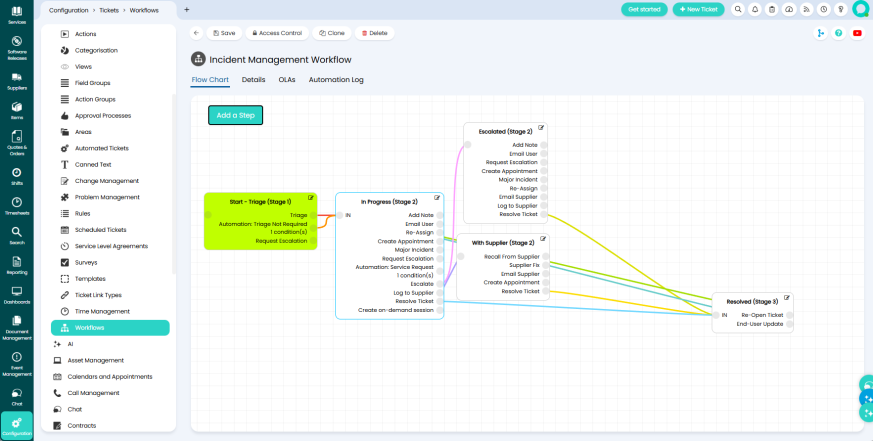Click the Supplier Fix action connector

546,266
